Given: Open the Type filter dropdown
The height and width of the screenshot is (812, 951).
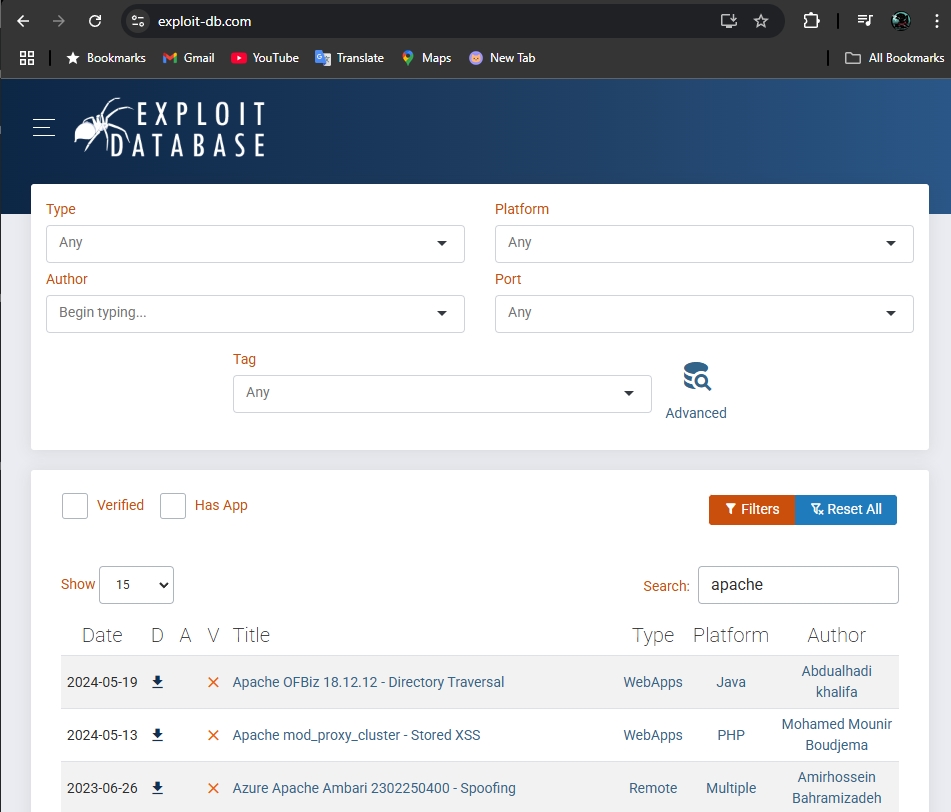Looking at the screenshot, I should (x=255, y=243).
